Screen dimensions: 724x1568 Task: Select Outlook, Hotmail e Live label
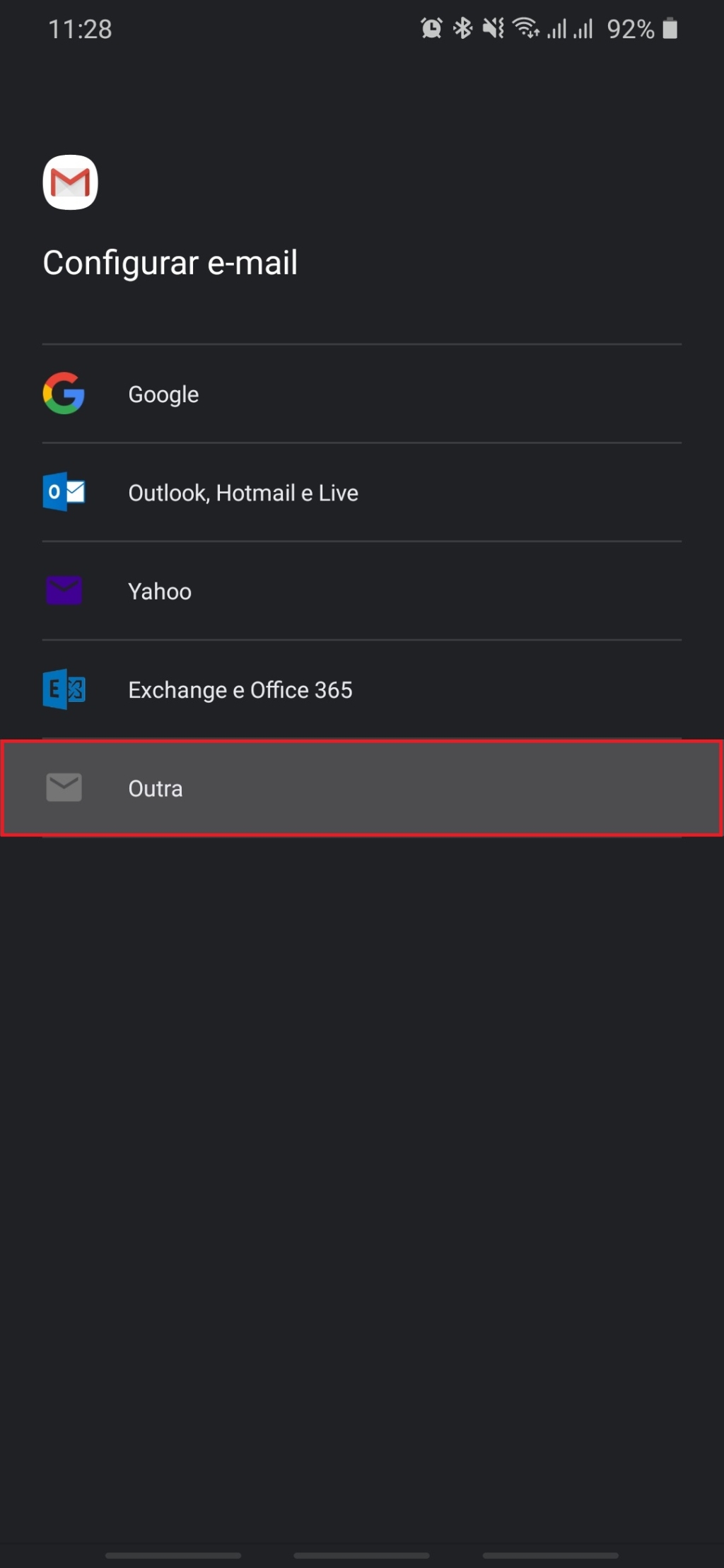[243, 493]
